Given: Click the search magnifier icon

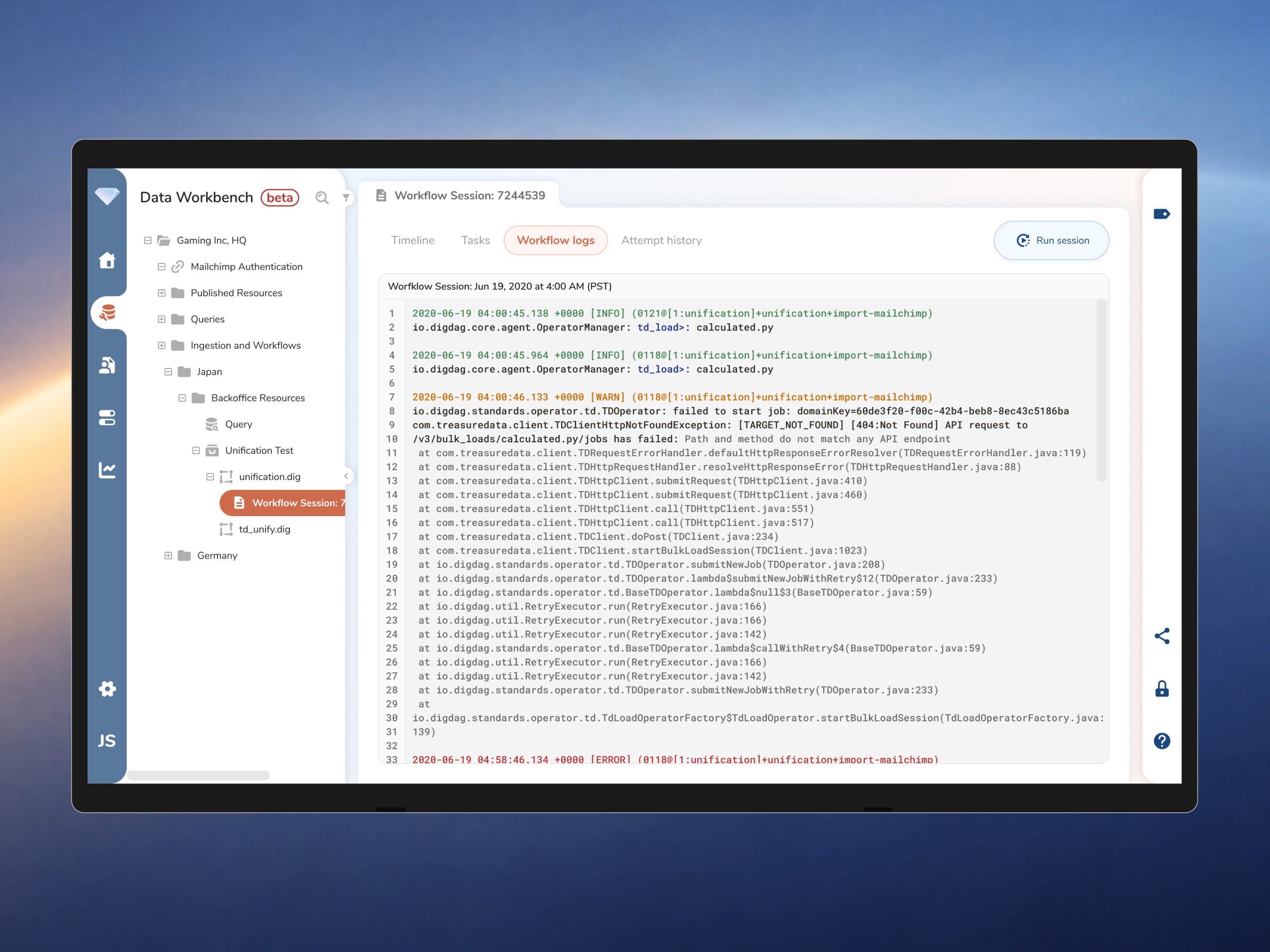Looking at the screenshot, I should 322,198.
